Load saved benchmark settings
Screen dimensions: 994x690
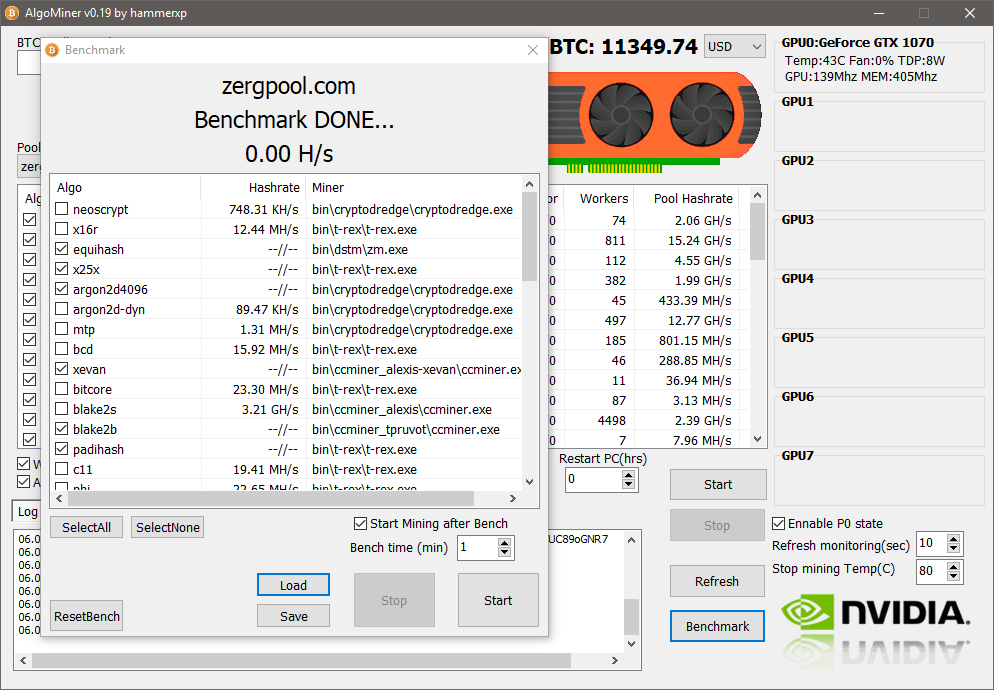[x=294, y=585]
